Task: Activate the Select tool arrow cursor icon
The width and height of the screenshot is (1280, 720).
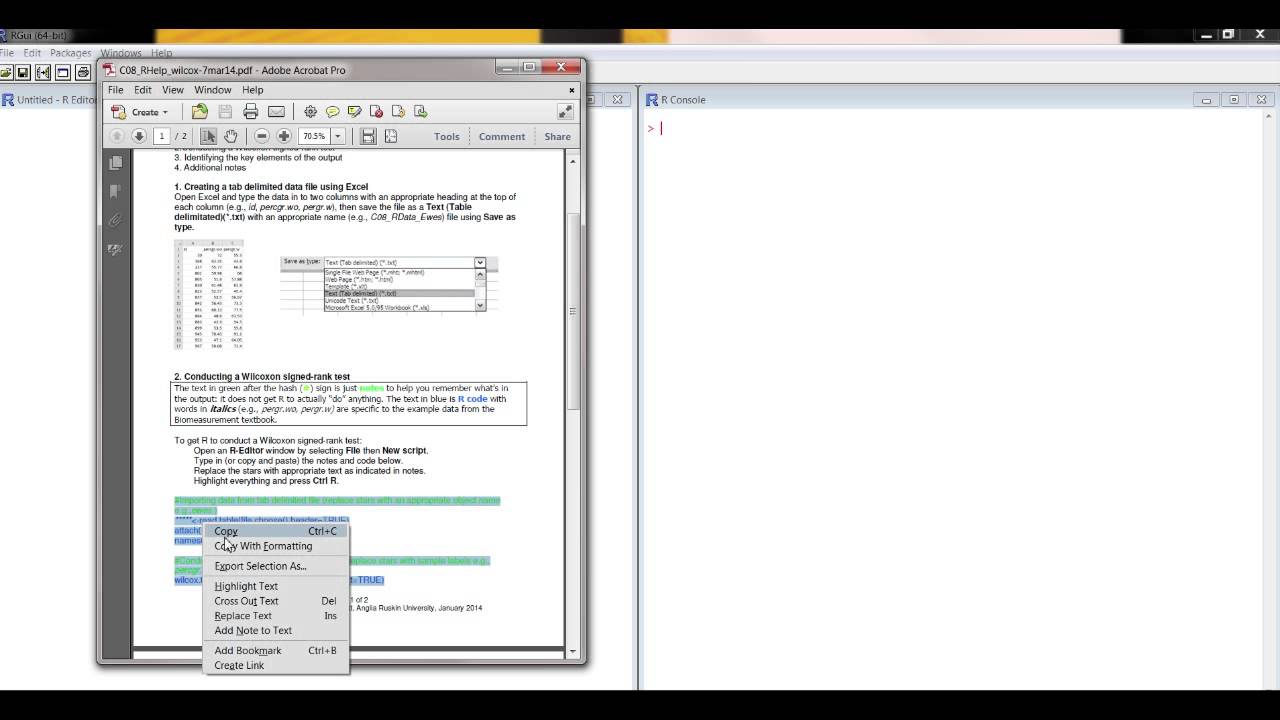Action: pyautogui.click(x=208, y=136)
